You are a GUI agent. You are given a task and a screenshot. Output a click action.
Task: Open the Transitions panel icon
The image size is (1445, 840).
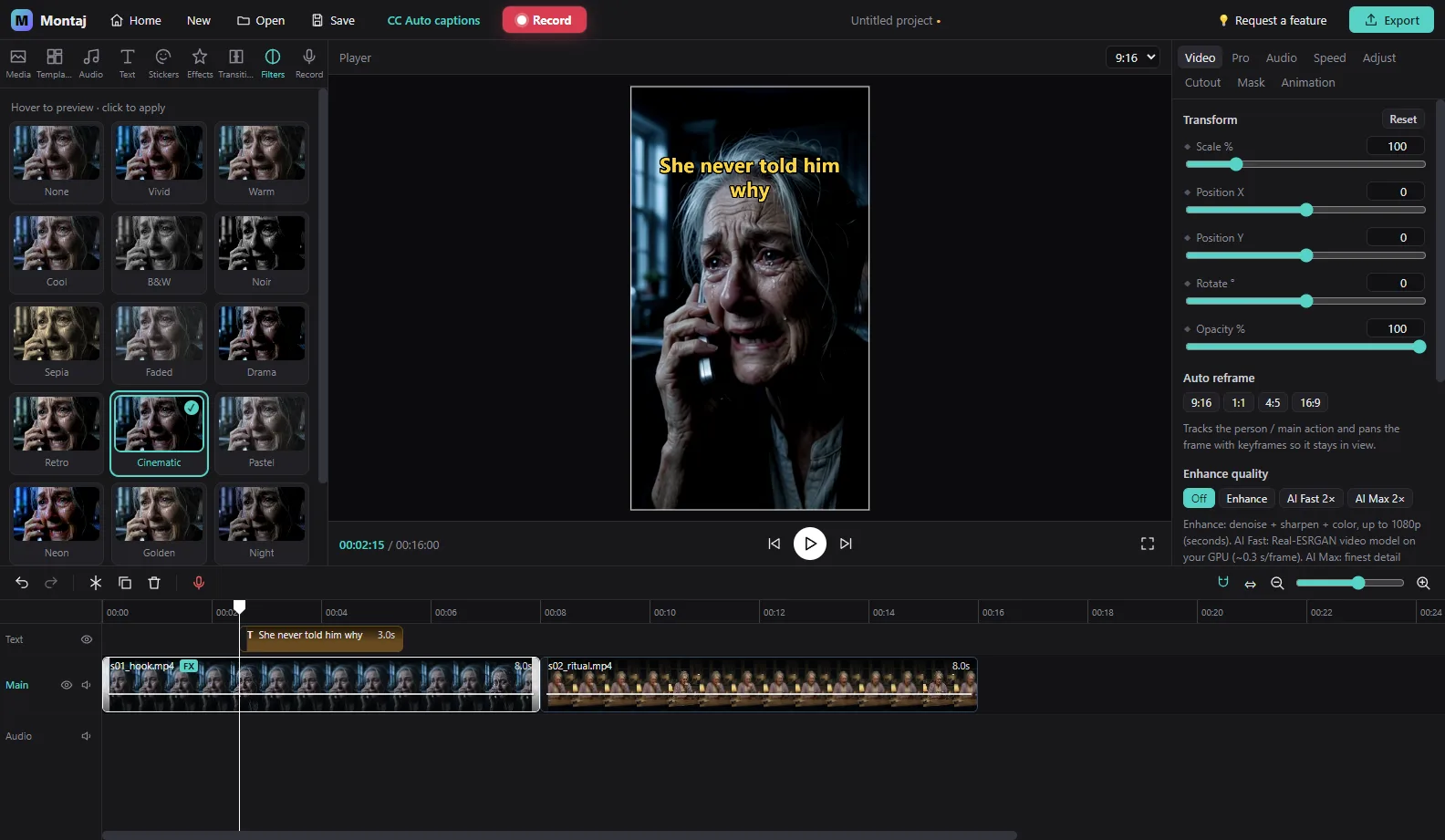pos(235,63)
